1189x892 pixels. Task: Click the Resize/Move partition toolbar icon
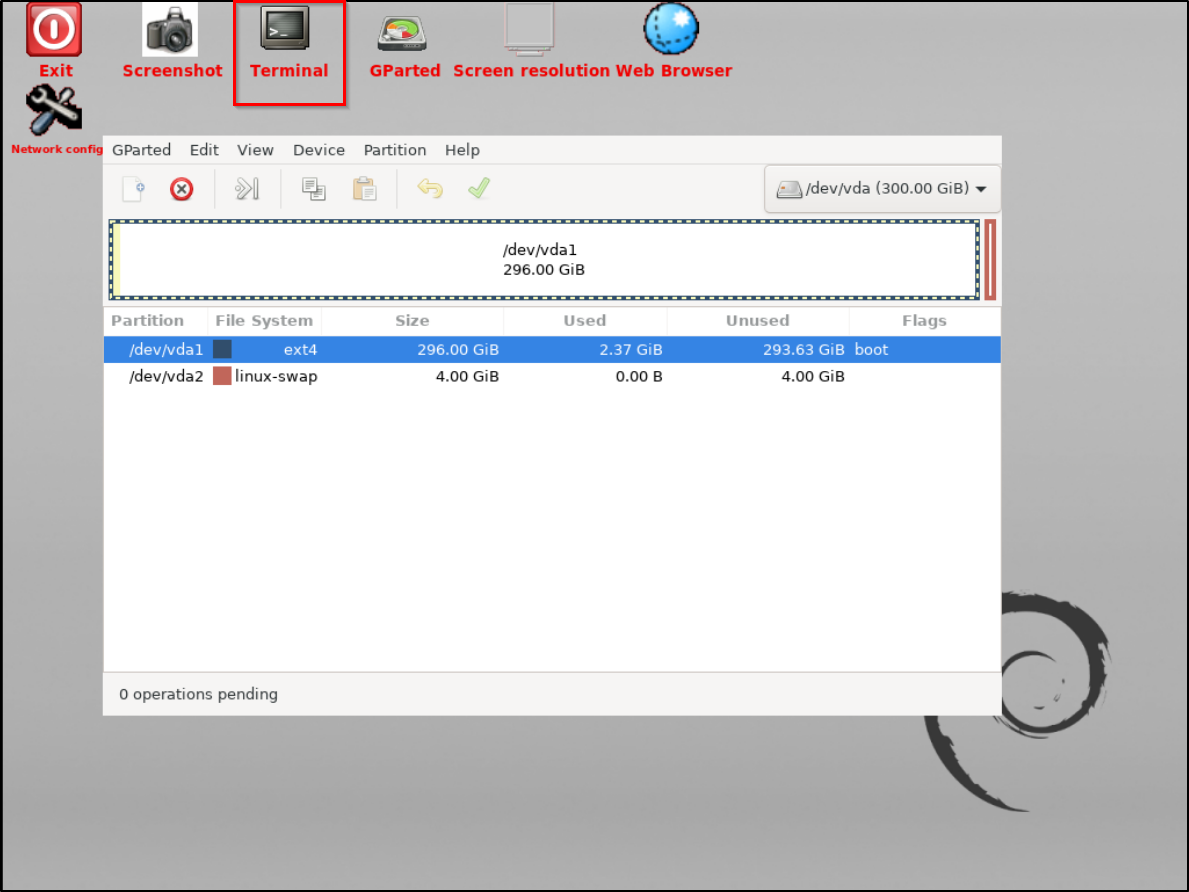(x=247, y=189)
